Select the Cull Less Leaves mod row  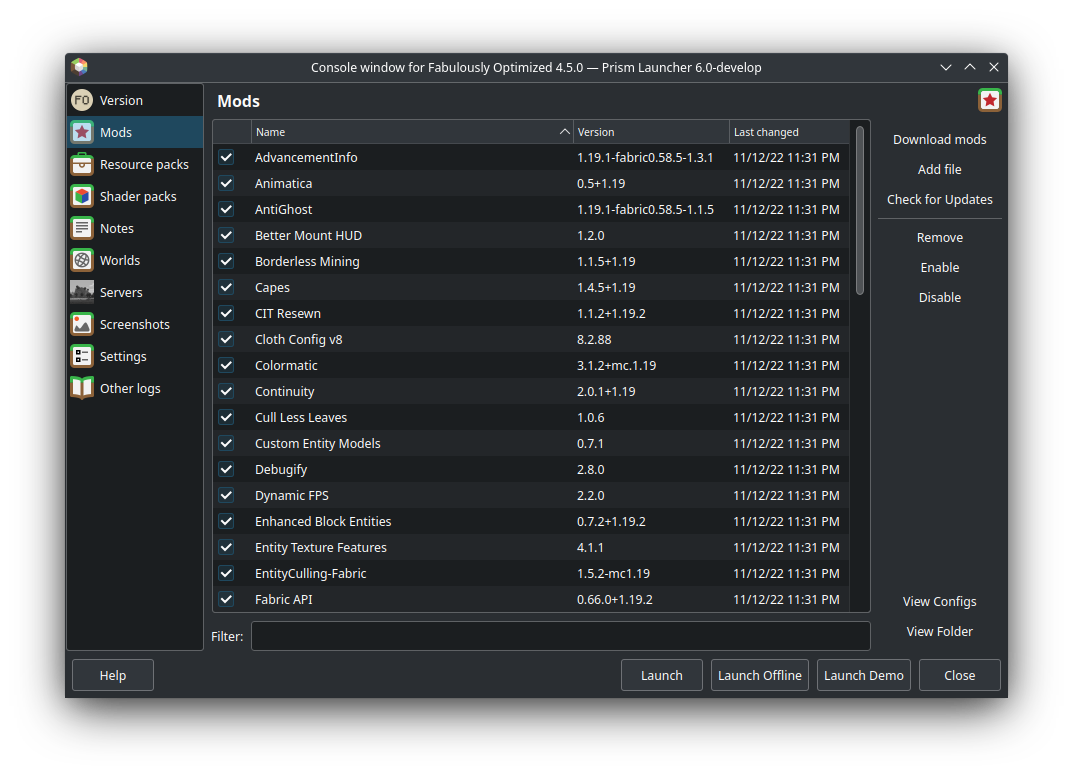pos(531,417)
